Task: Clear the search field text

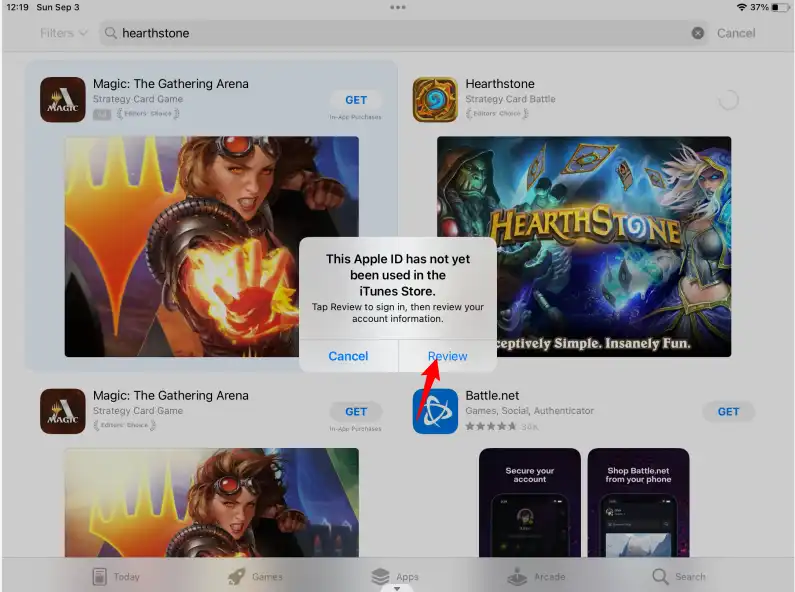Action: [x=698, y=33]
